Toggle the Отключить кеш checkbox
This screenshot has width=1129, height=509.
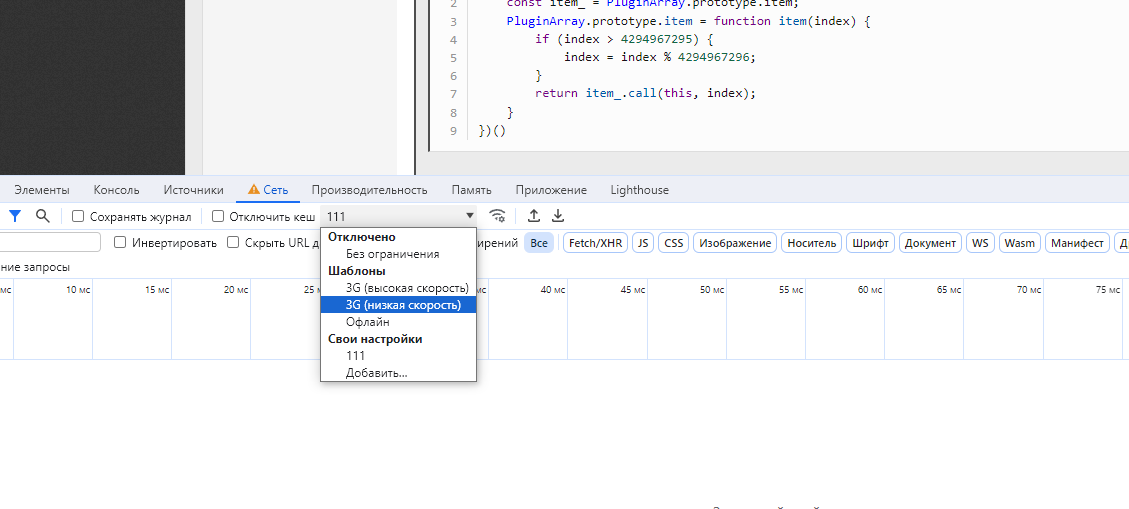pyautogui.click(x=218, y=217)
